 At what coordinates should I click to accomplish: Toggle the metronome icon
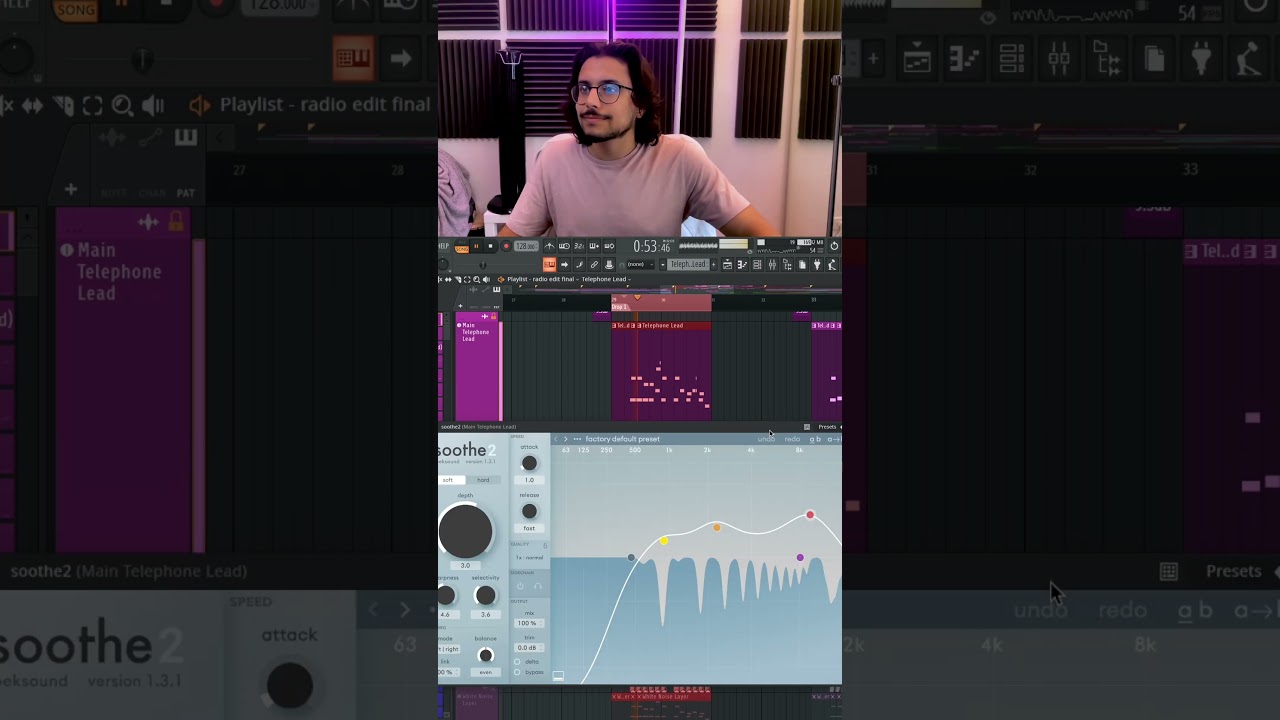click(549, 246)
